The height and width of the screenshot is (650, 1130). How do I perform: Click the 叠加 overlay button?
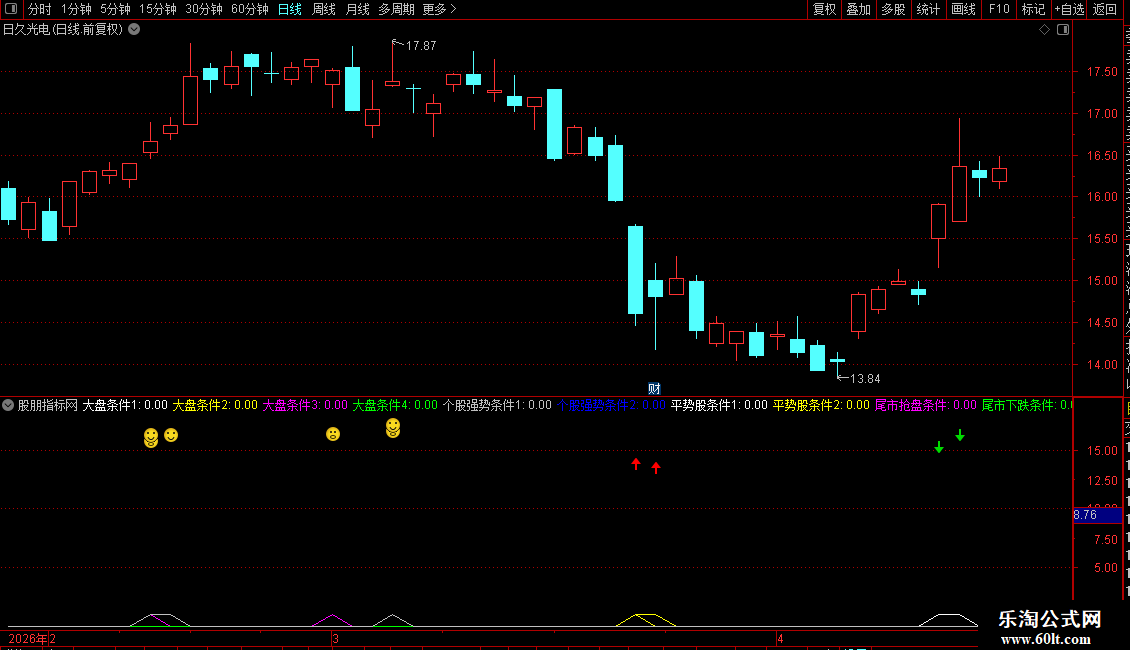(858, 9)
